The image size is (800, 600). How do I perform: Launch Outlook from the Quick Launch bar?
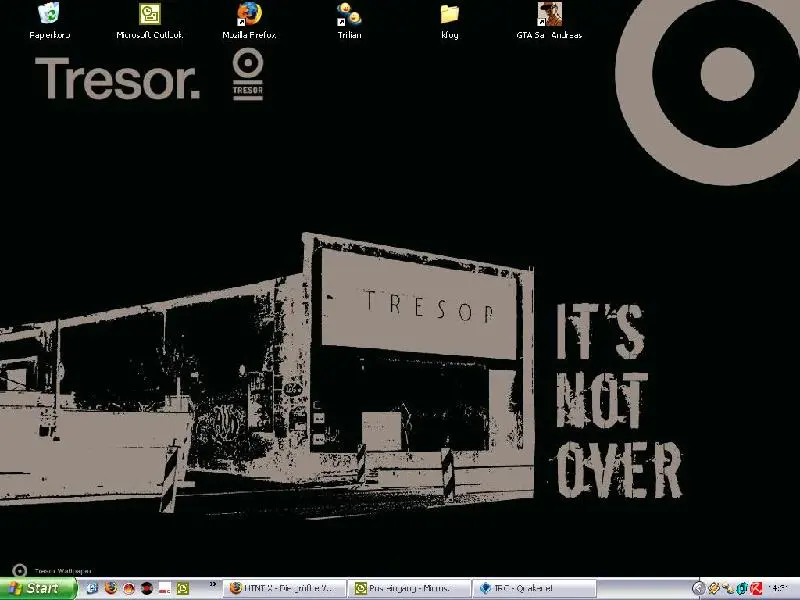[x=183, y=589]
